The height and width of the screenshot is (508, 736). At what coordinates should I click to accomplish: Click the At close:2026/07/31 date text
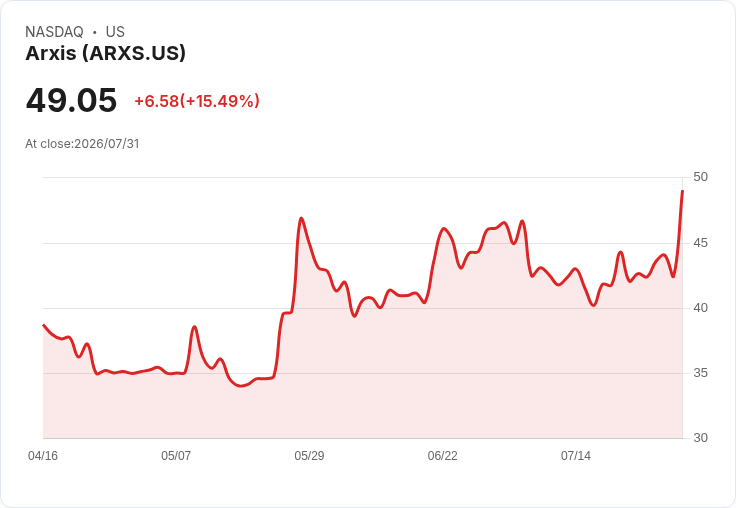coord(82,144)
